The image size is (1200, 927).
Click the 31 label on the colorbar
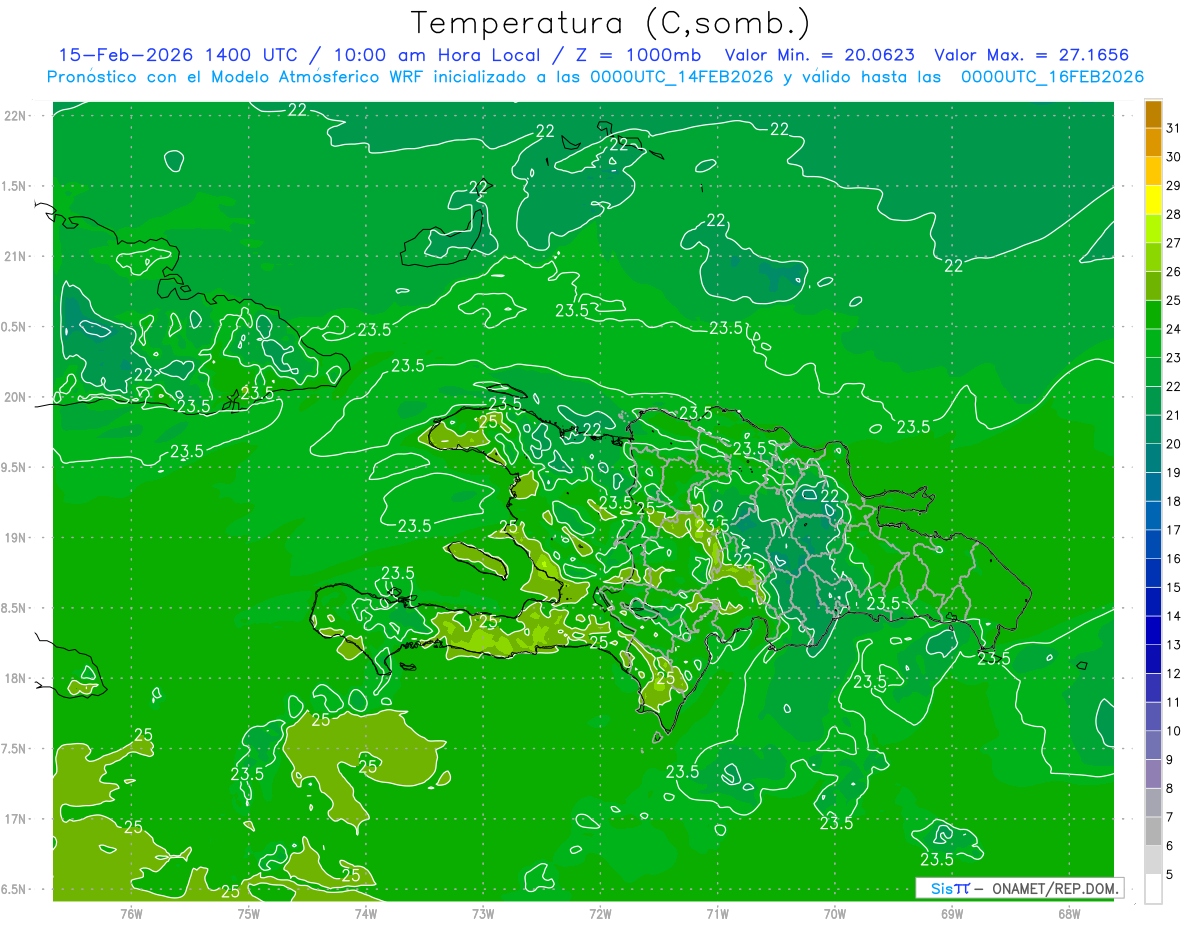(x=1174, y=128)
